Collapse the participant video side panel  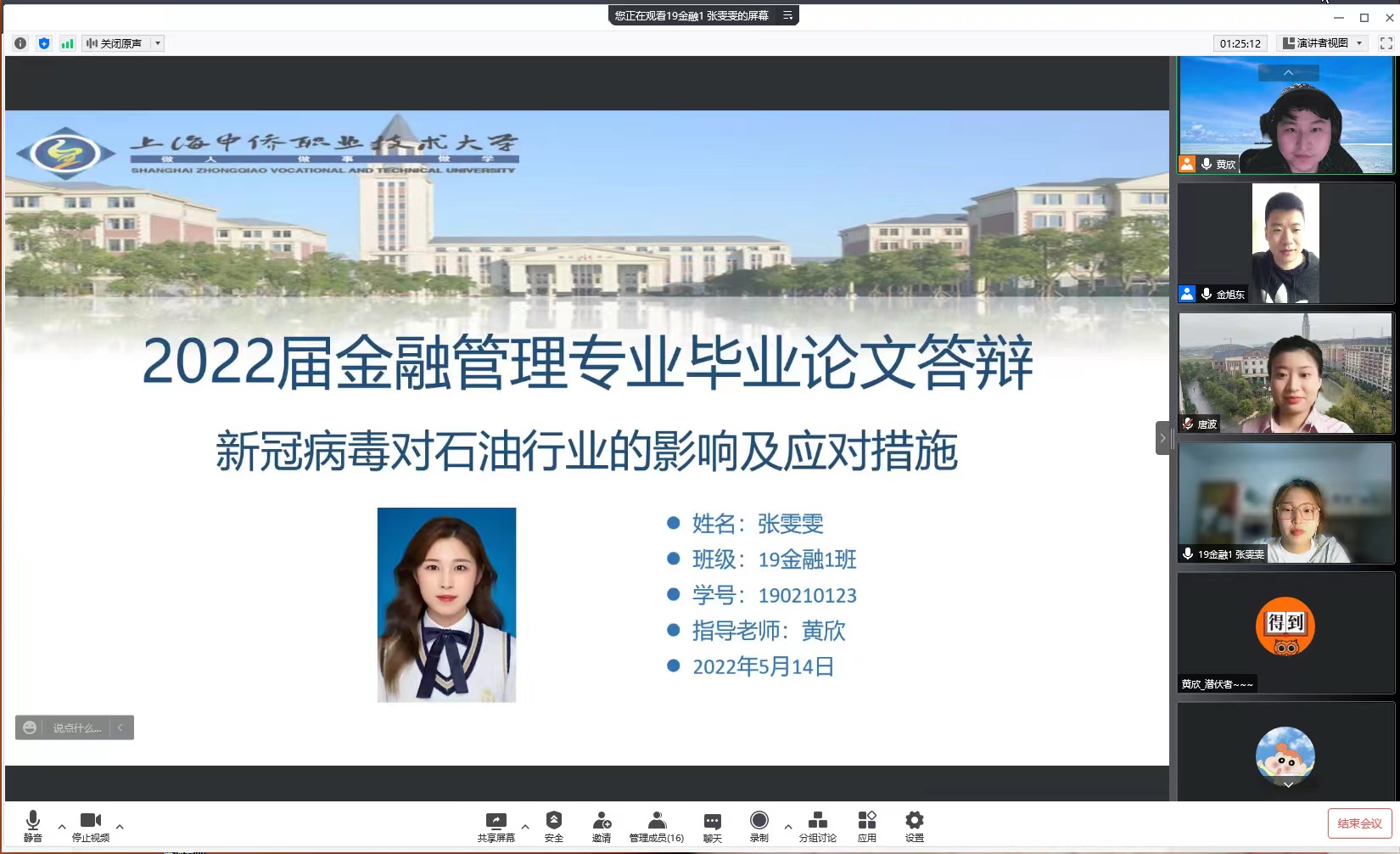pyautogui.click(x=1162, y=438)
